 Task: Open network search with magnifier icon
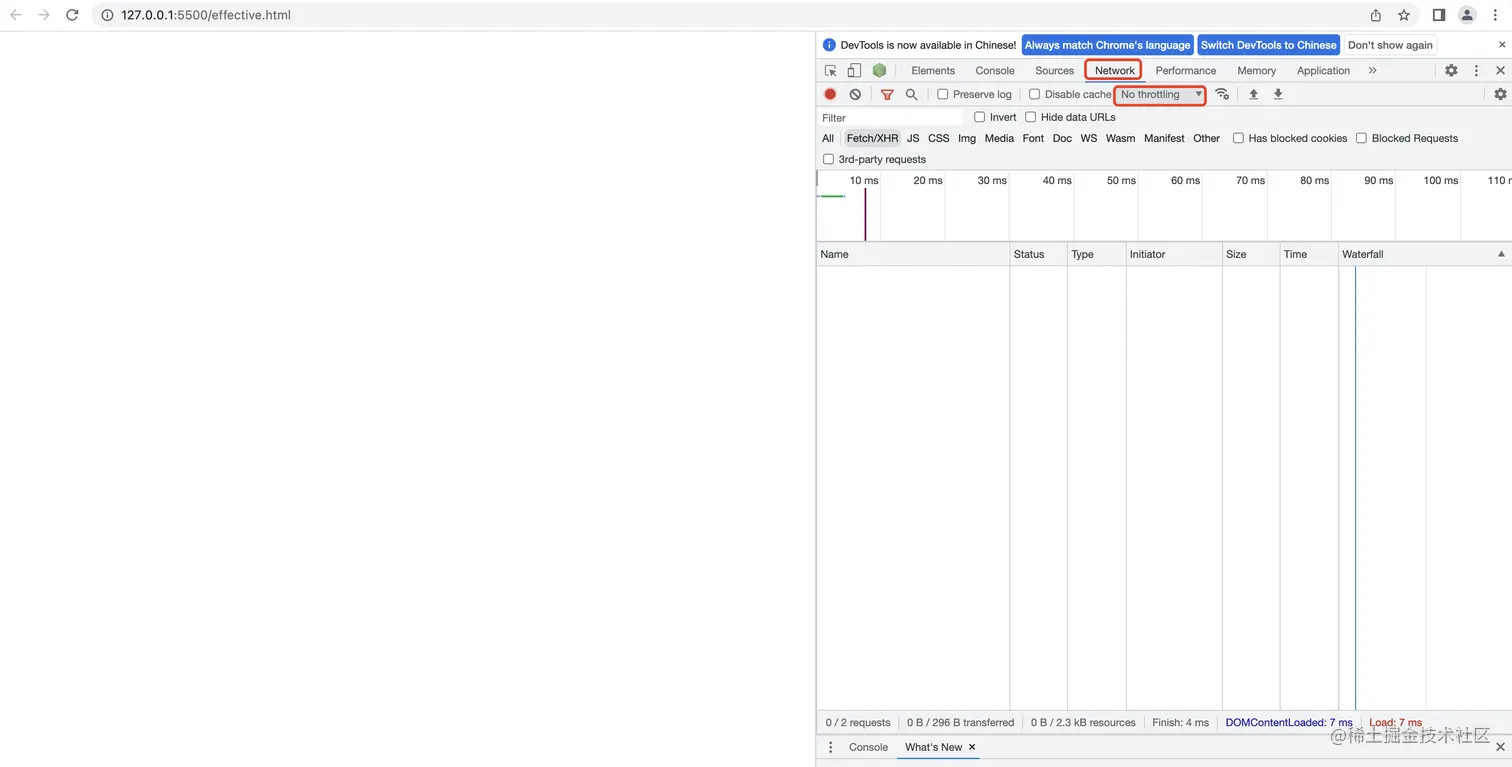point(911,94)
